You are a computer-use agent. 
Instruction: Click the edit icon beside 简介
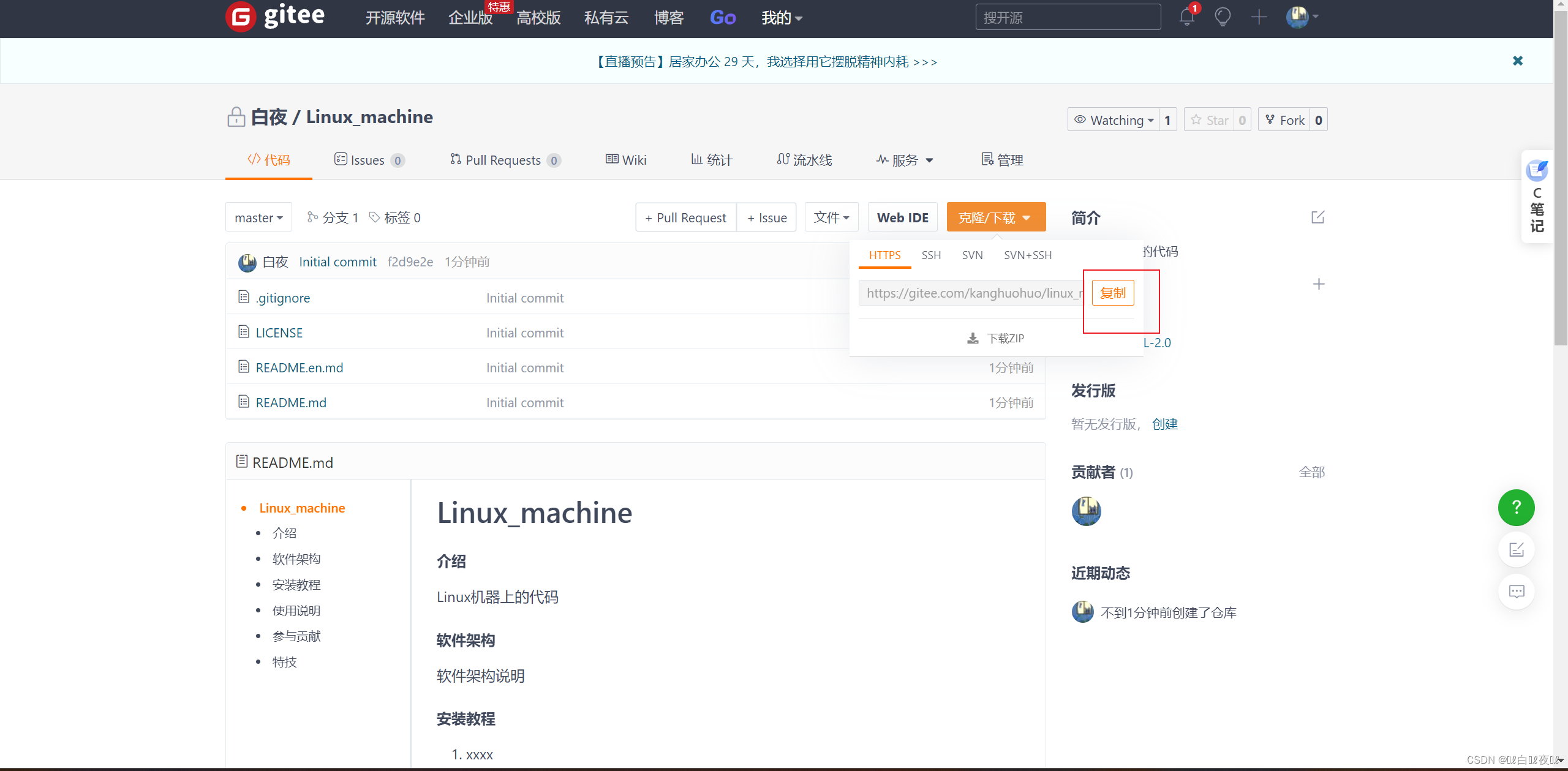pos(1318,217)
